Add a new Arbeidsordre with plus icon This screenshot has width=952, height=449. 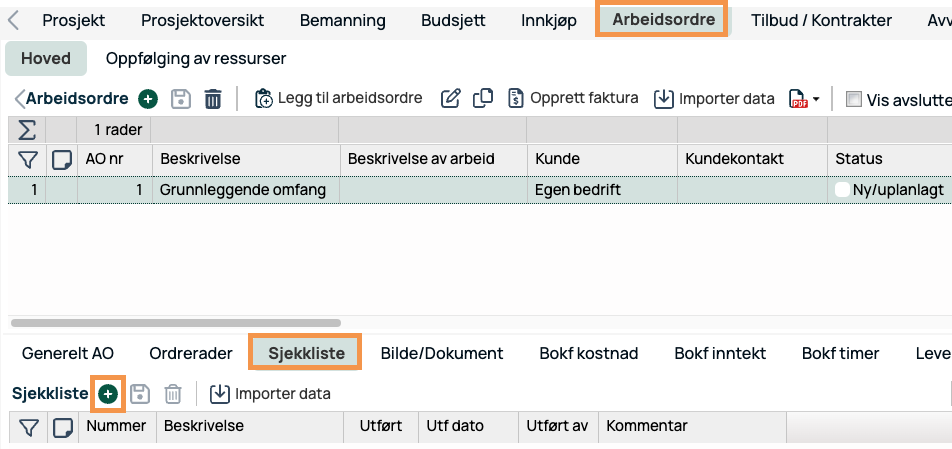point(148,98)
